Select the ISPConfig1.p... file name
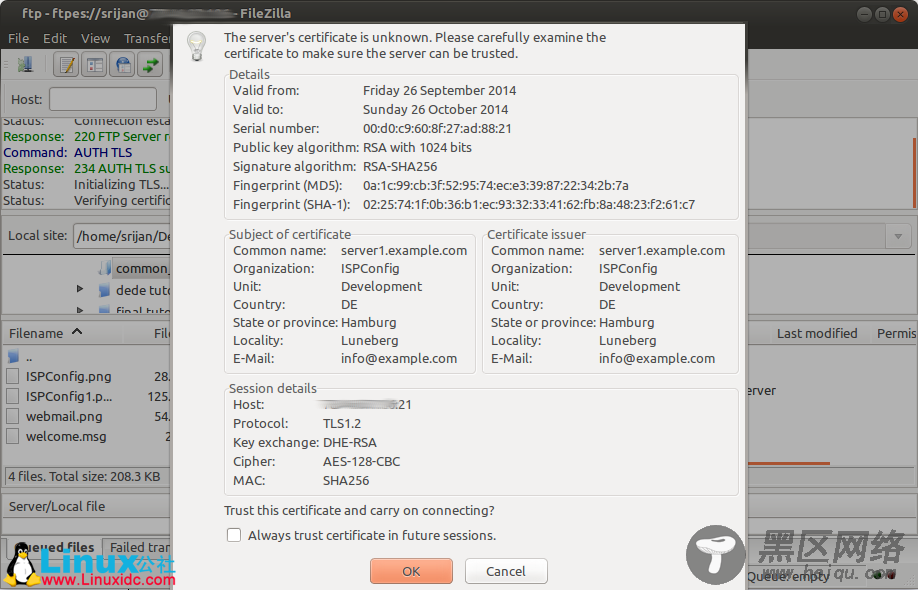918x590 pixels. [x=69, y=396]
